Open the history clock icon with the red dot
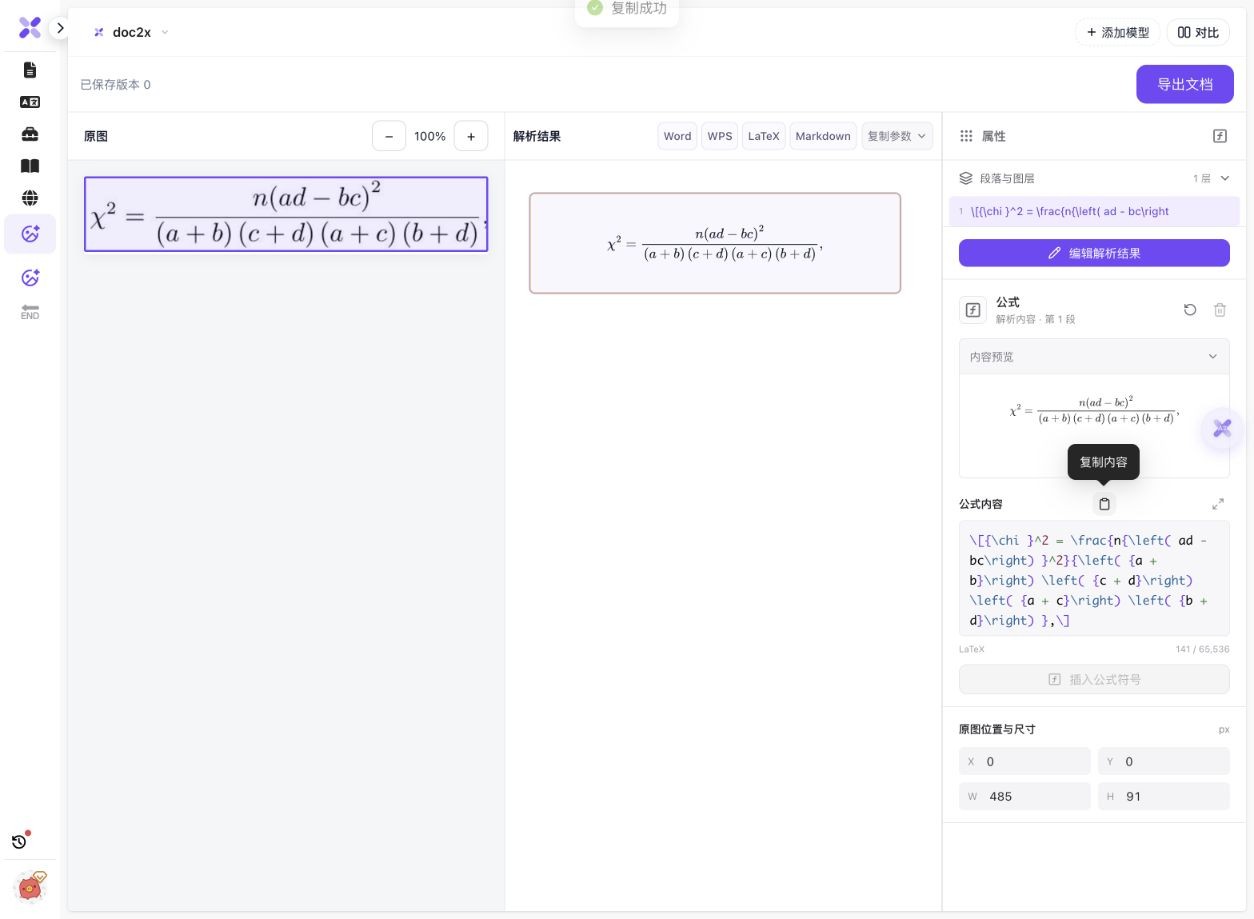This screenshot has width=1254, height=919. point(20,841)
